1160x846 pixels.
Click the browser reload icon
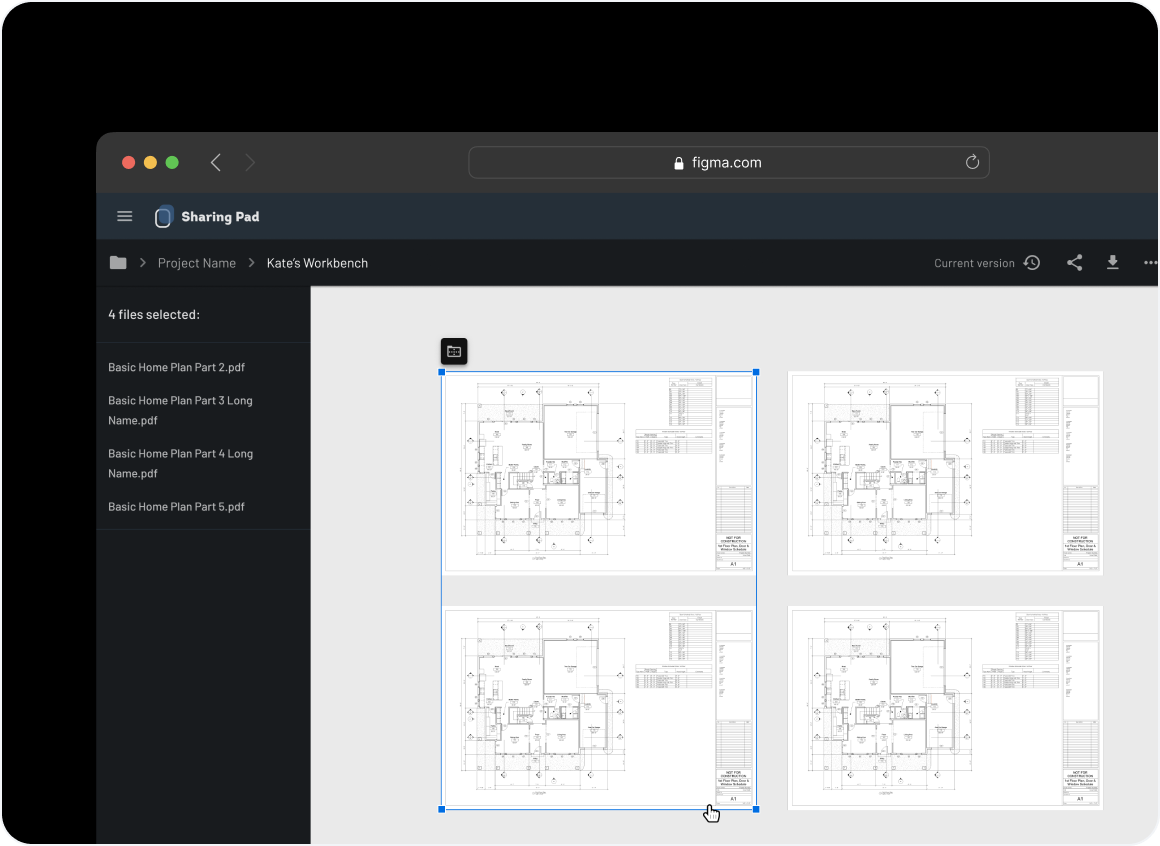tap(971, 162)
